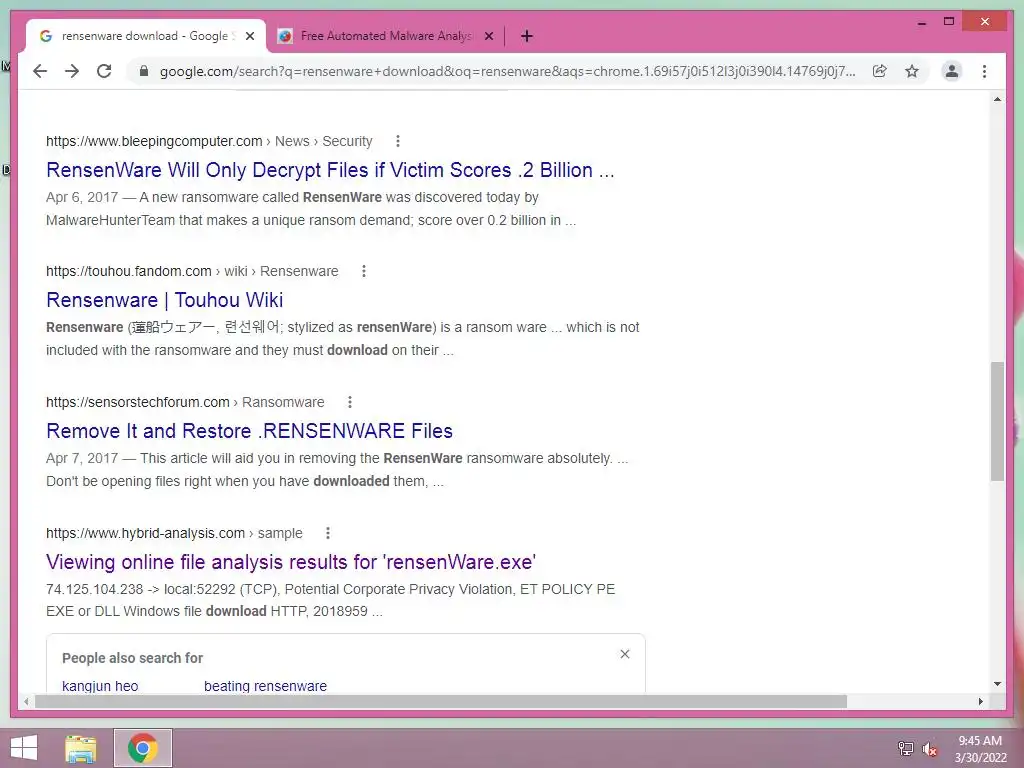1024x768 pixels.
Task: Open the options menu beside sensorstechforum.com result
Action: point(350,402)
